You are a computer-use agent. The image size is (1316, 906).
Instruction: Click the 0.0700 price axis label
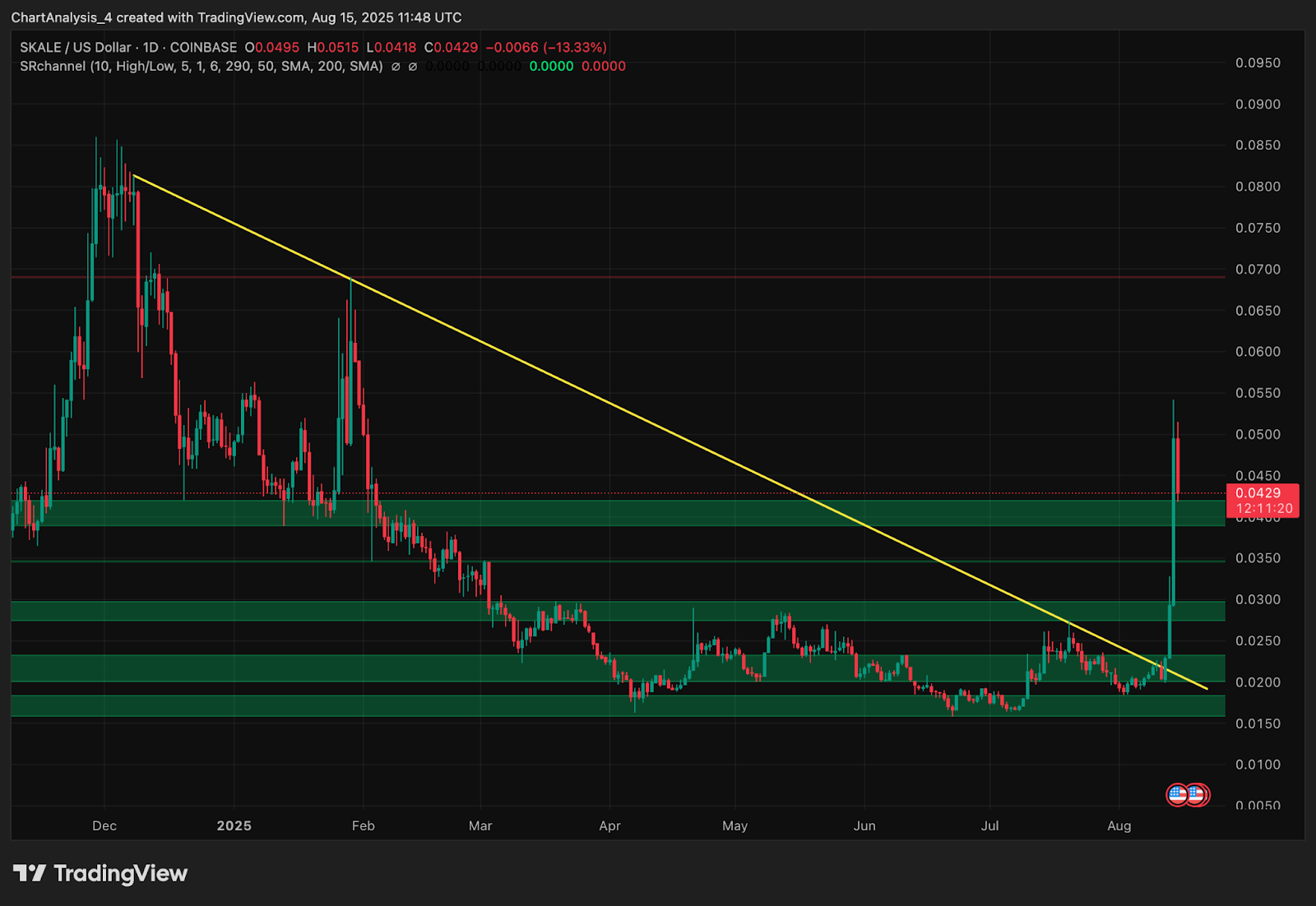click(1258, 270)
